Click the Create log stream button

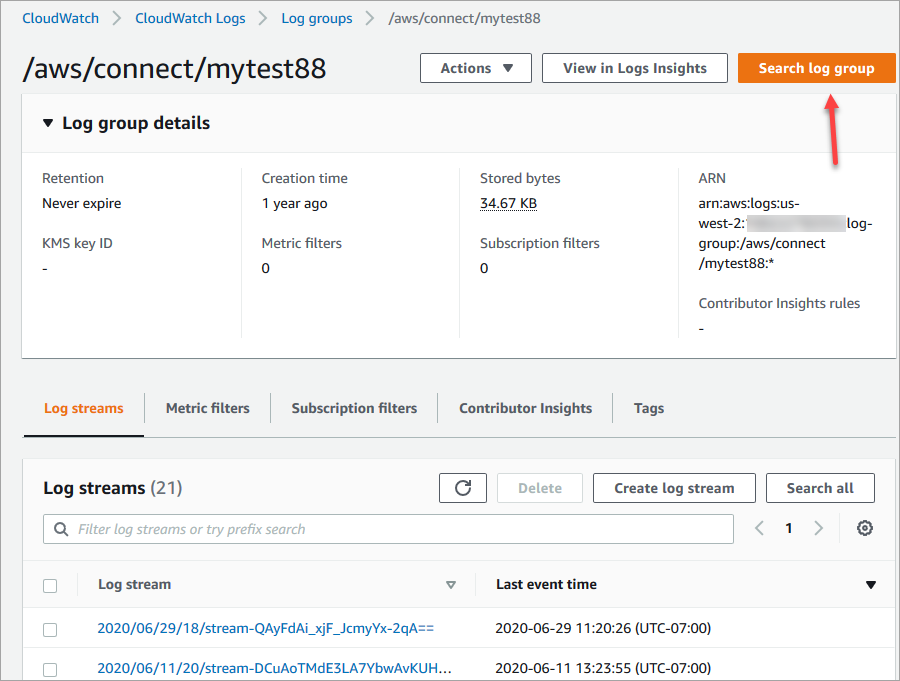673,488
